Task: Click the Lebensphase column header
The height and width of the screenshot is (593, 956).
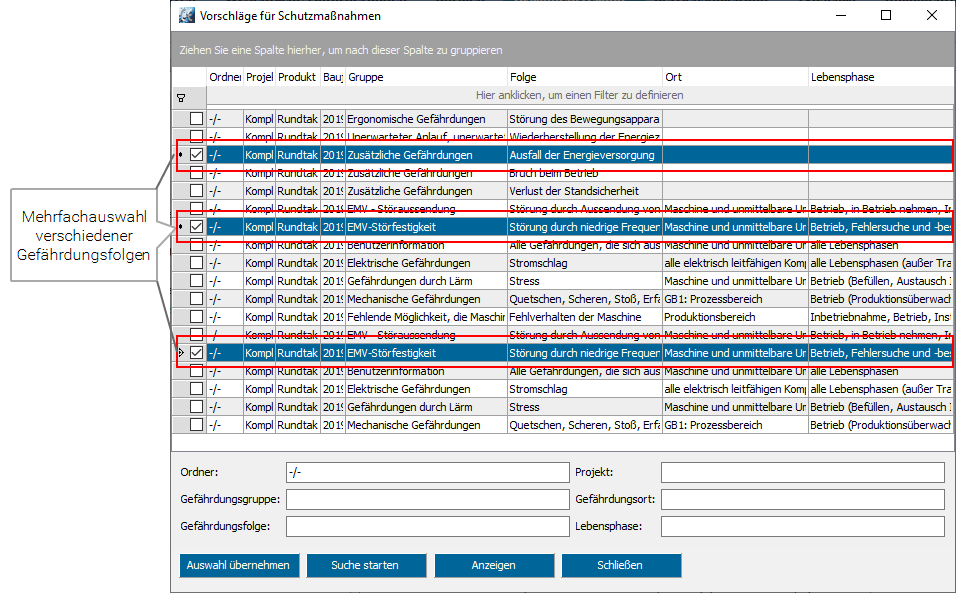Action: point(878,77)
